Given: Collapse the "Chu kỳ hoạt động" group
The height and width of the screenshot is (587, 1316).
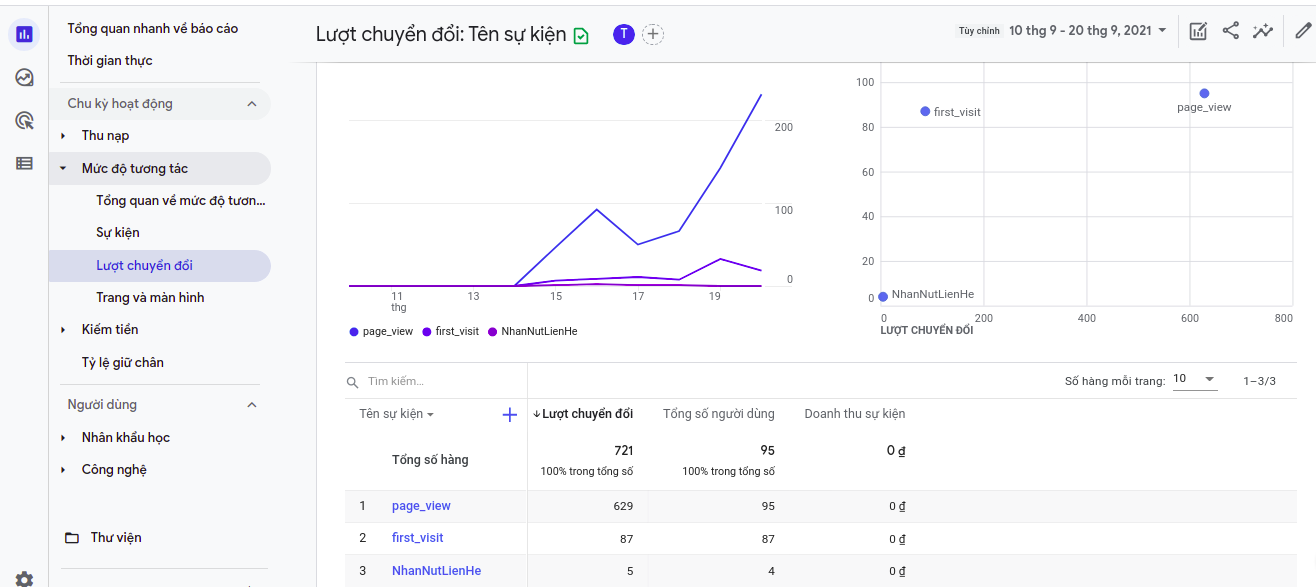Looking at the screenshot, I should [x=252, y=104].
